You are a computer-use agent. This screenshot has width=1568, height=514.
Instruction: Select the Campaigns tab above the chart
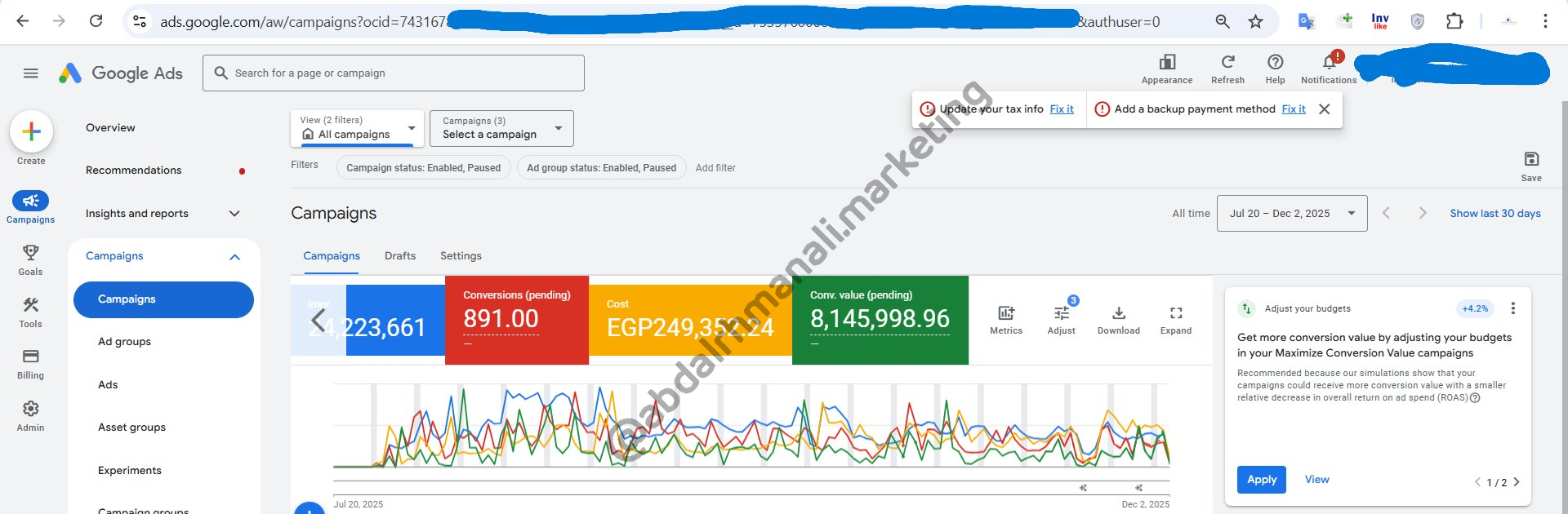coord(332,256)
